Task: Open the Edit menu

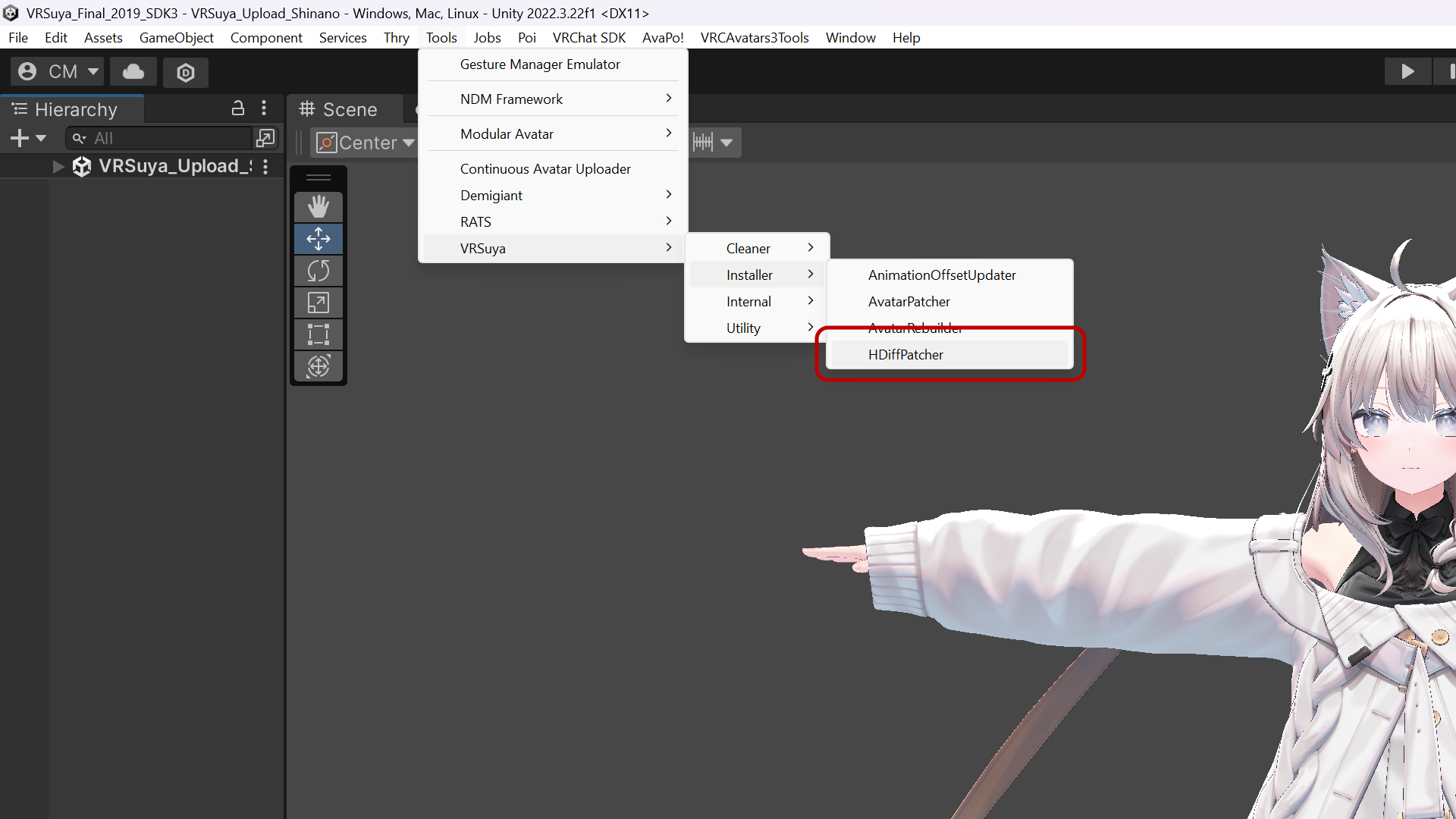Action: pyautogui.click(x=56, y=38)
